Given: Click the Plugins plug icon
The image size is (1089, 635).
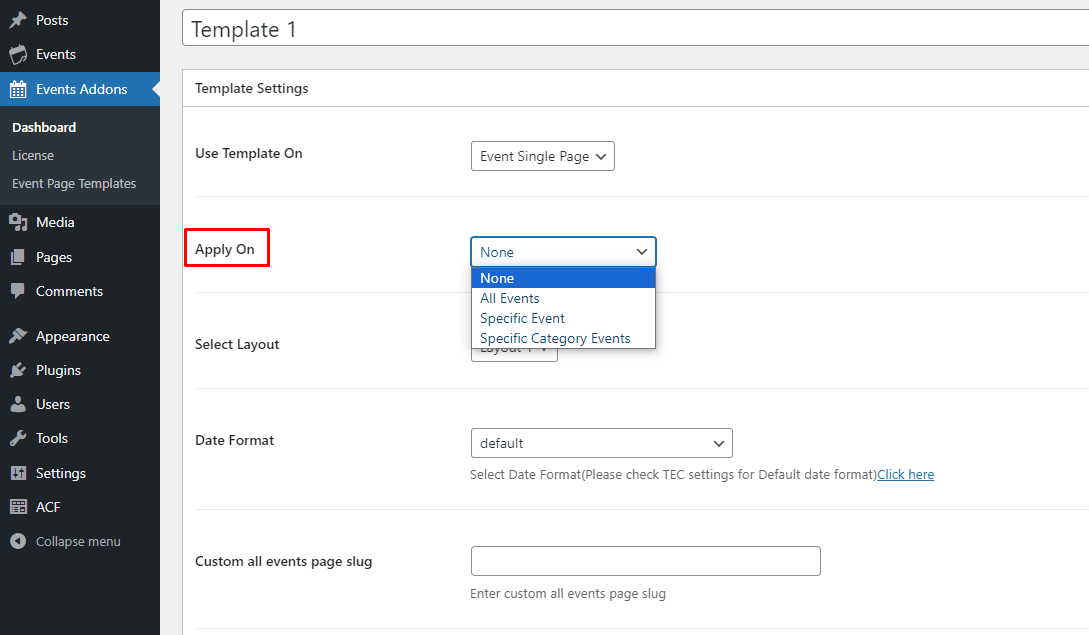Looking at the screenshot, I should point(18,370).
